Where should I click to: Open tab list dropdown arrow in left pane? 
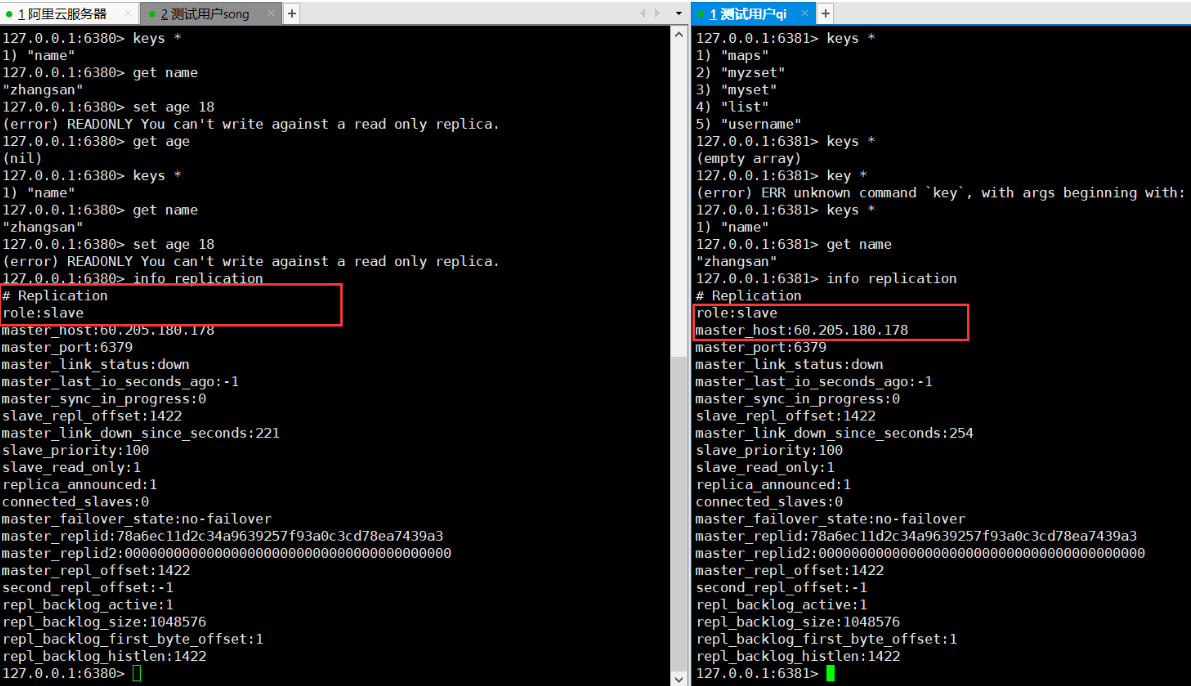[678, 14]
